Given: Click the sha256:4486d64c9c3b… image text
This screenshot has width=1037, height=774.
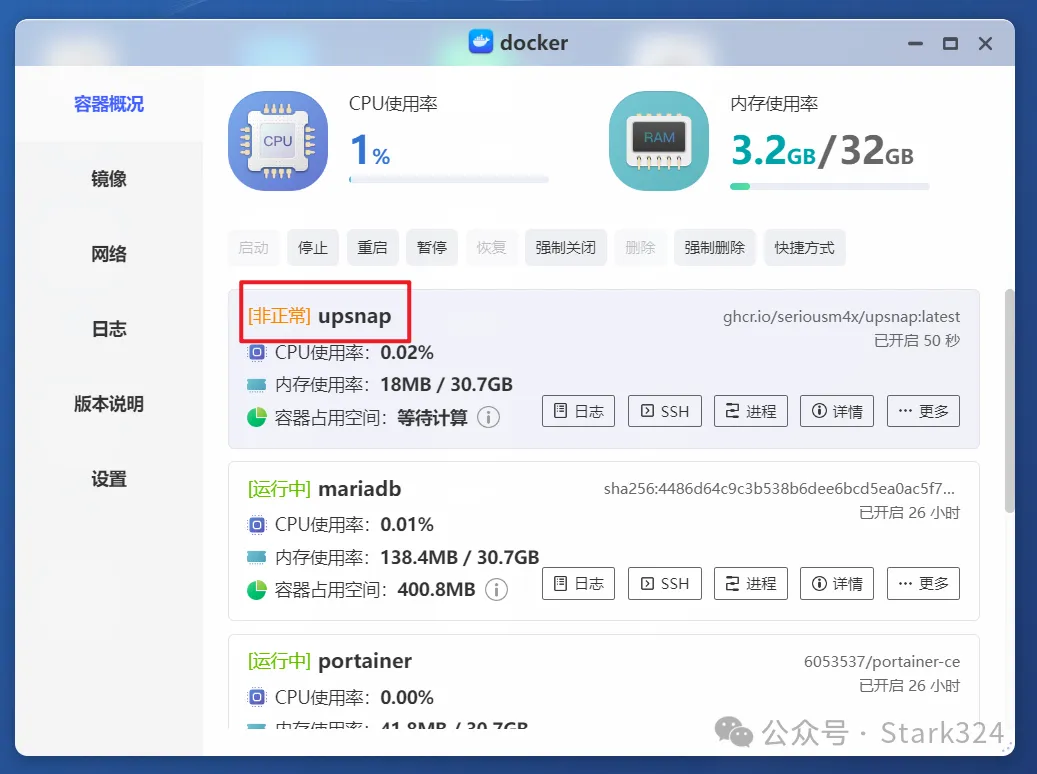Looking at the screenshot, I should click(x=779, y=489).
